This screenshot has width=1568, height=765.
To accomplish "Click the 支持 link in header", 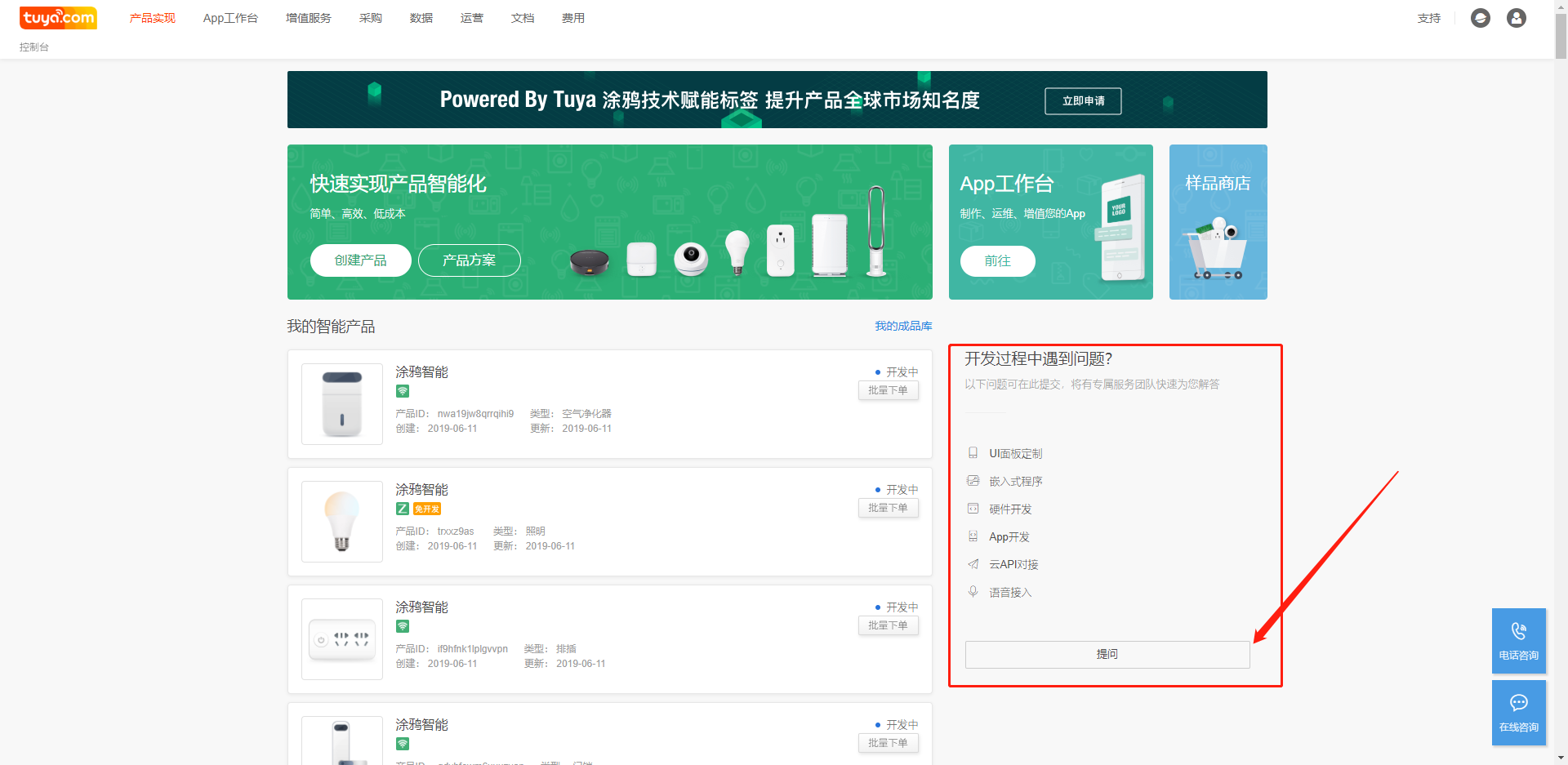I will (1429, 18).
